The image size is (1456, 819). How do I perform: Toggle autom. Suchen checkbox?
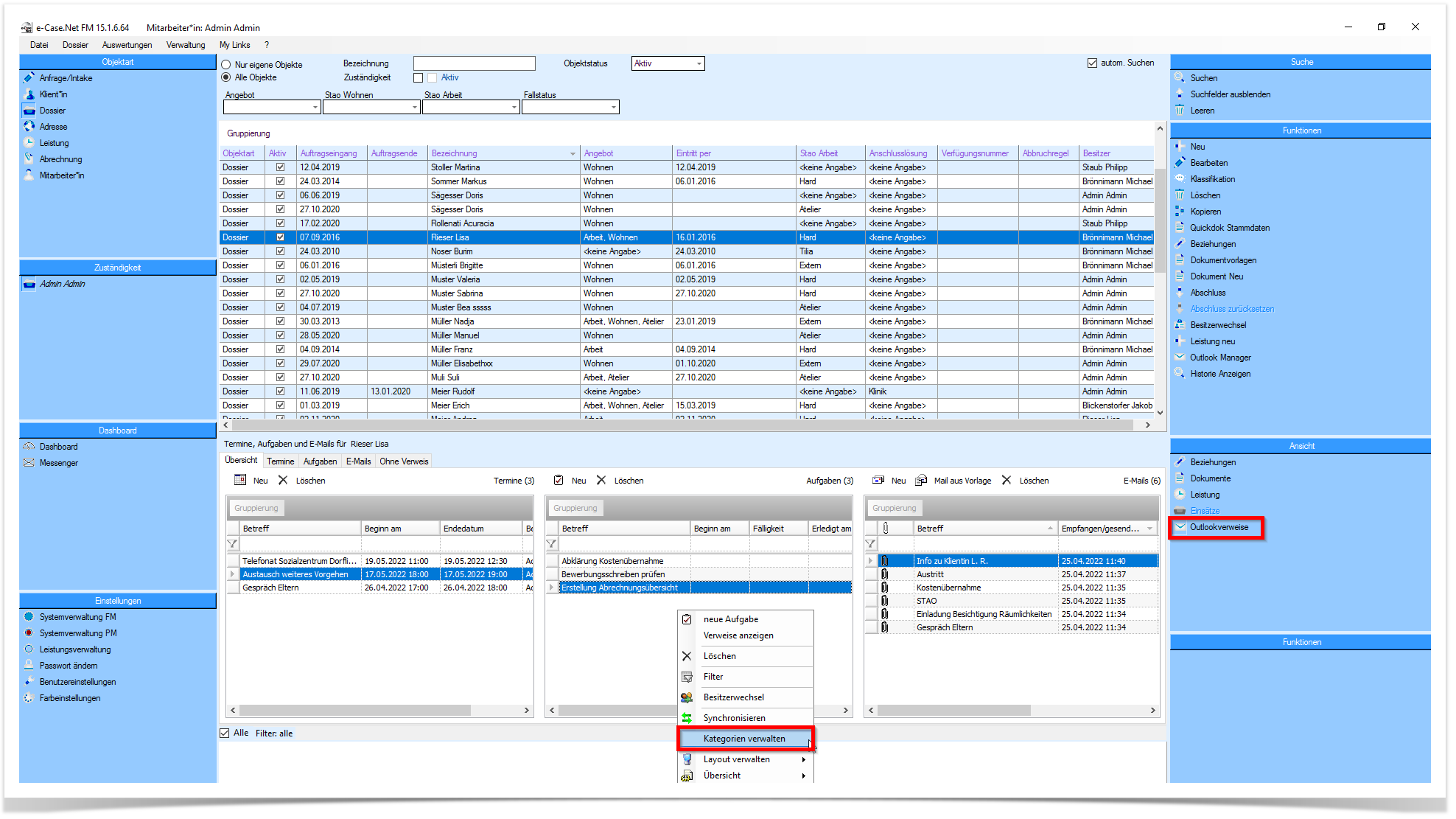[1092, 63]
